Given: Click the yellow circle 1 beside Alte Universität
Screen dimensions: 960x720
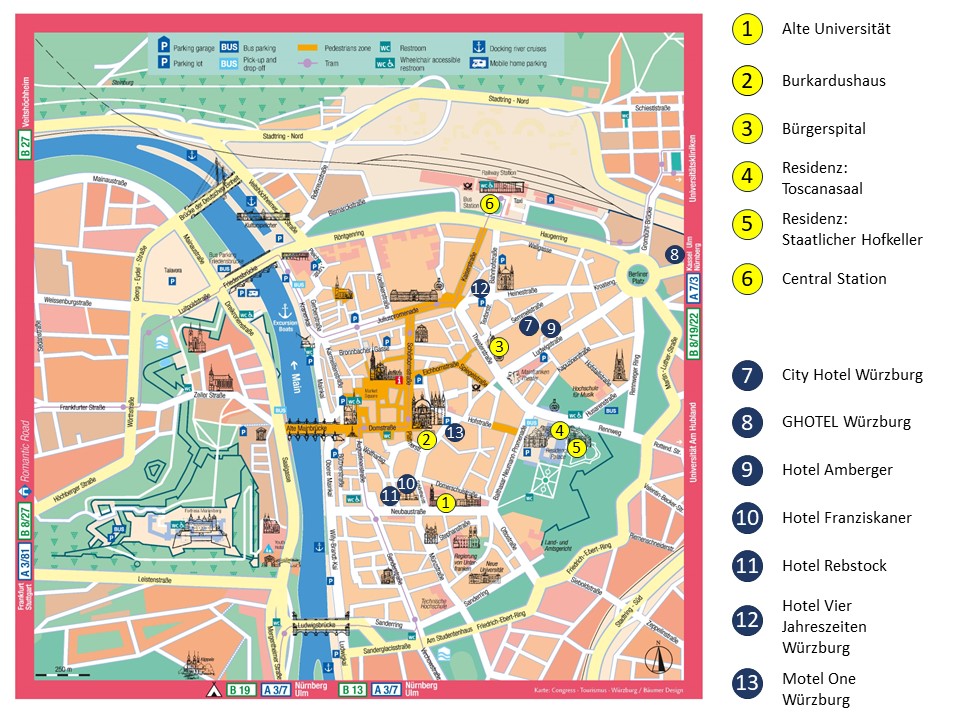Looking at the screenshot, I should pos(746,29).
